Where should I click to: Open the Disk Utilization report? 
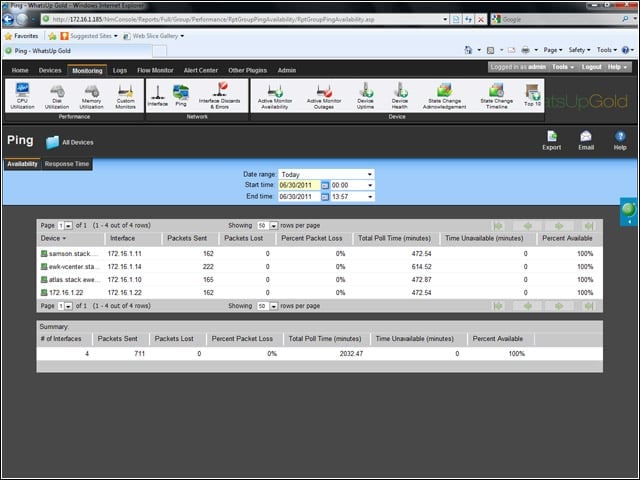(x=57, y=96)
